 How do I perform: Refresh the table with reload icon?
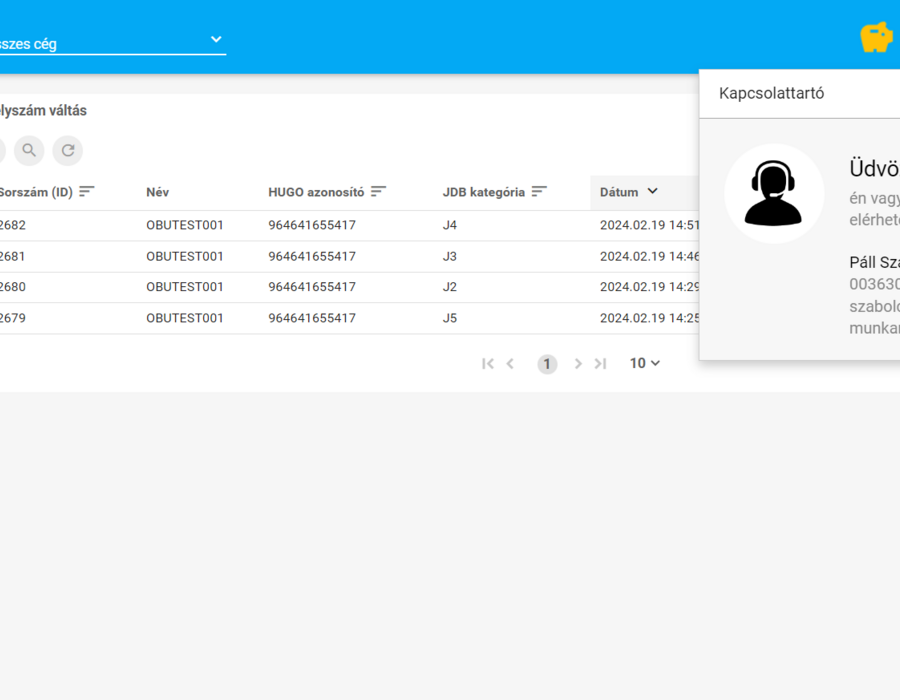point(68,150)
